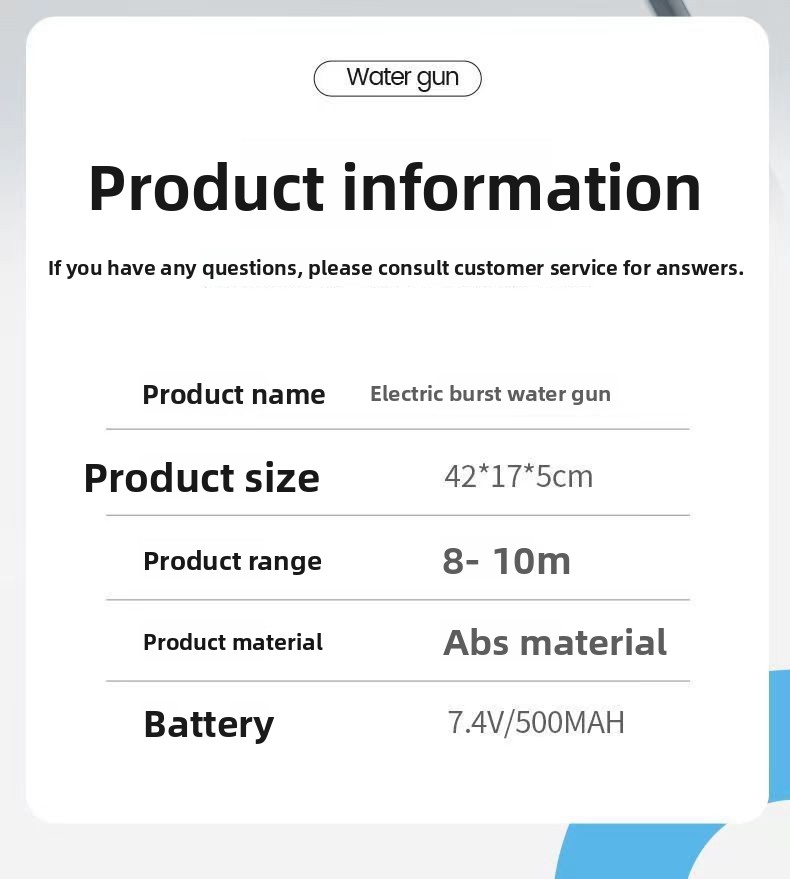
Task: Click the gray diagonal stripe in top-right corner
Action: [667, 8]
